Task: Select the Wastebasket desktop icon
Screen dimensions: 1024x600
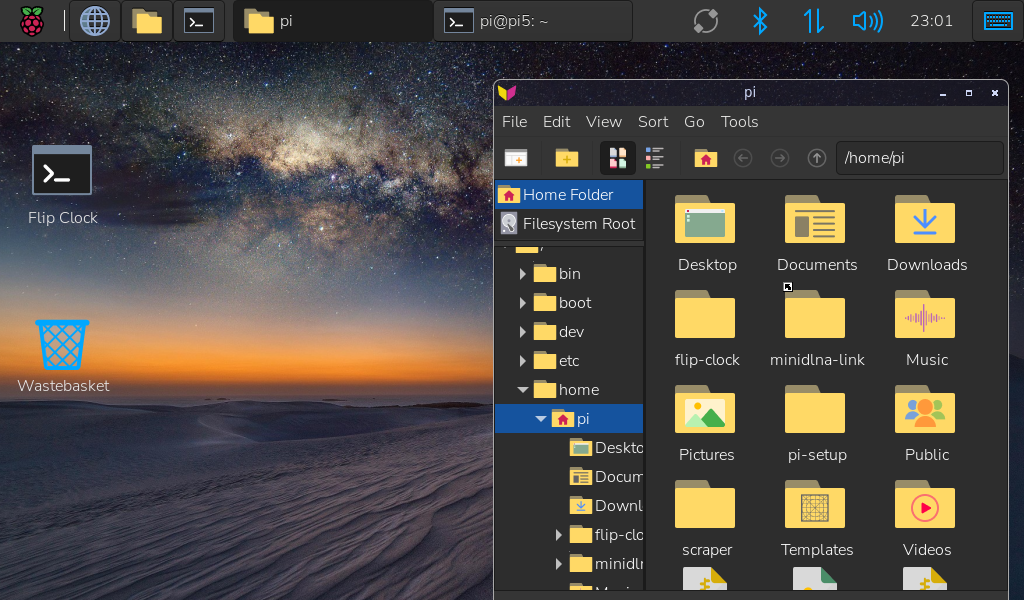Action: tap(63, 356)
